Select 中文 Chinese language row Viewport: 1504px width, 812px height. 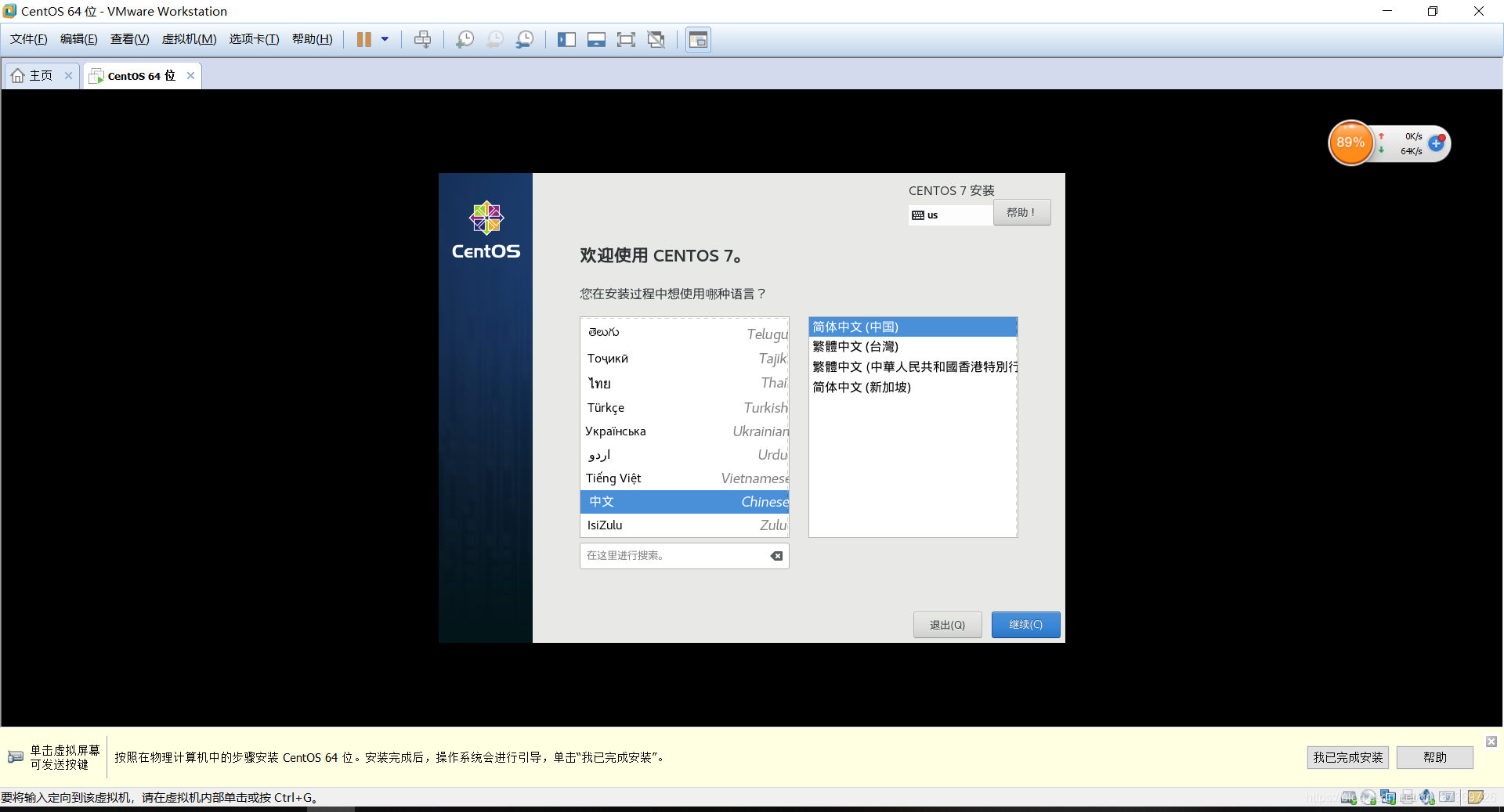pyautogui.click(x=685, y=501)
